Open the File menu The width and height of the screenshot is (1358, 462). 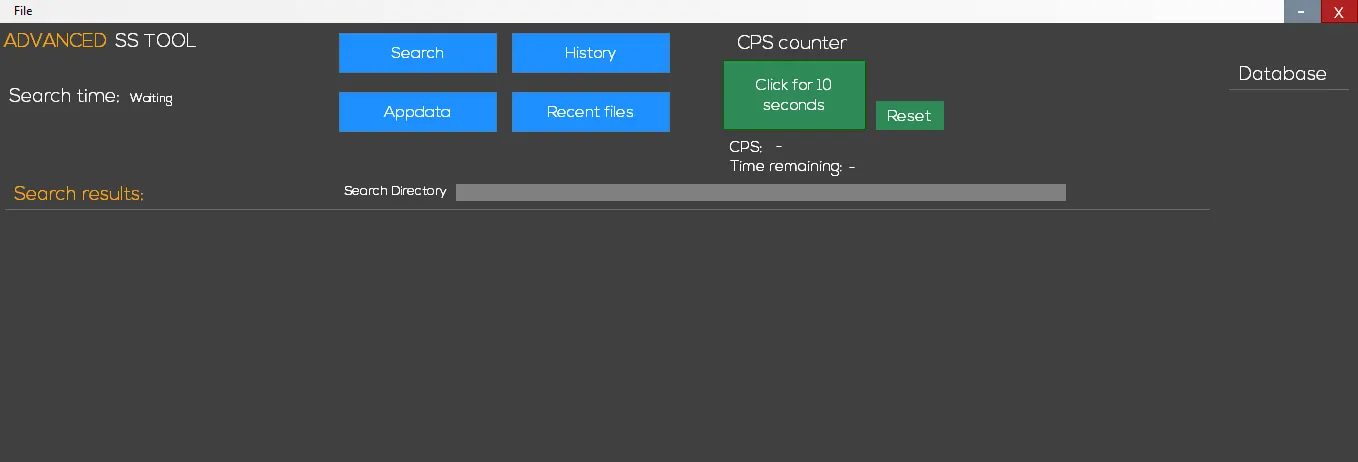click(23, 11)
